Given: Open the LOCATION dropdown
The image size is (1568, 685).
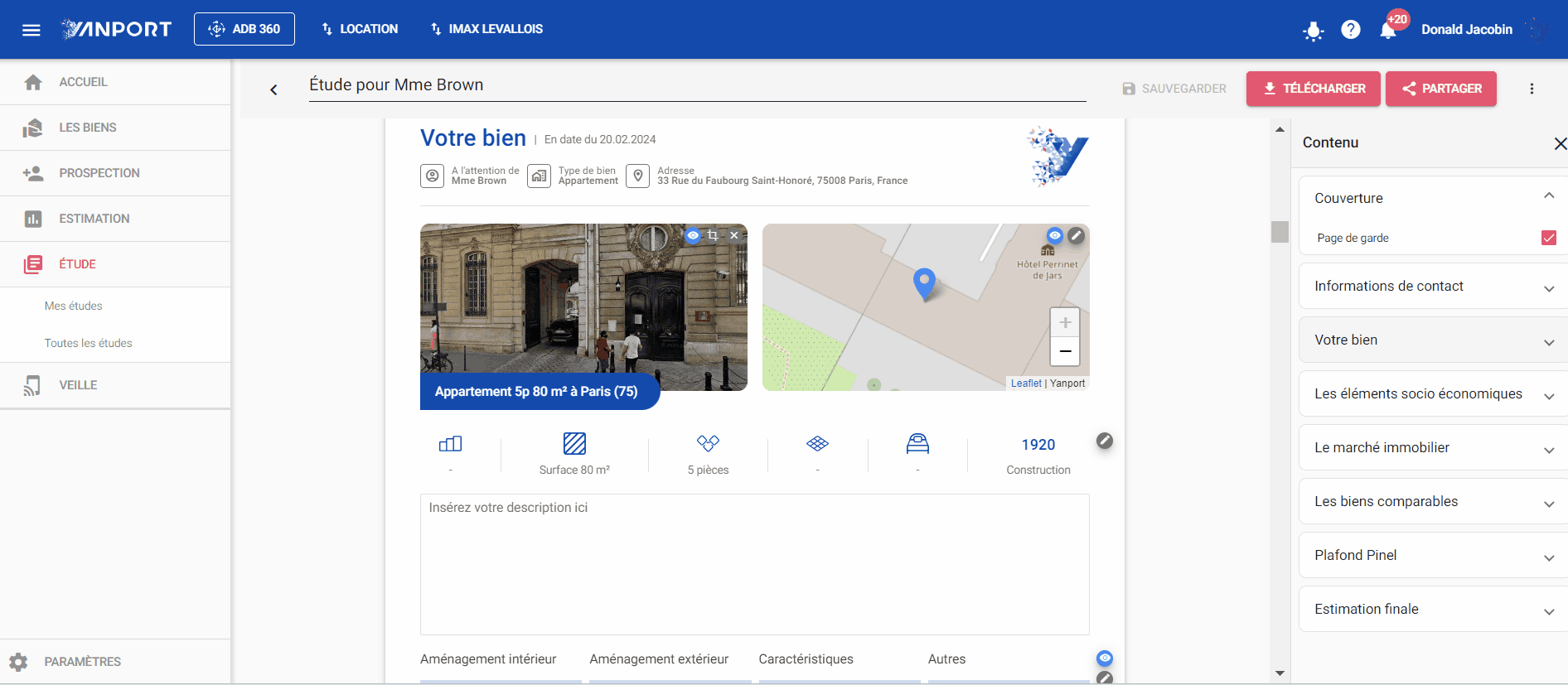Looking at the screenshot, I should (360, 29).
